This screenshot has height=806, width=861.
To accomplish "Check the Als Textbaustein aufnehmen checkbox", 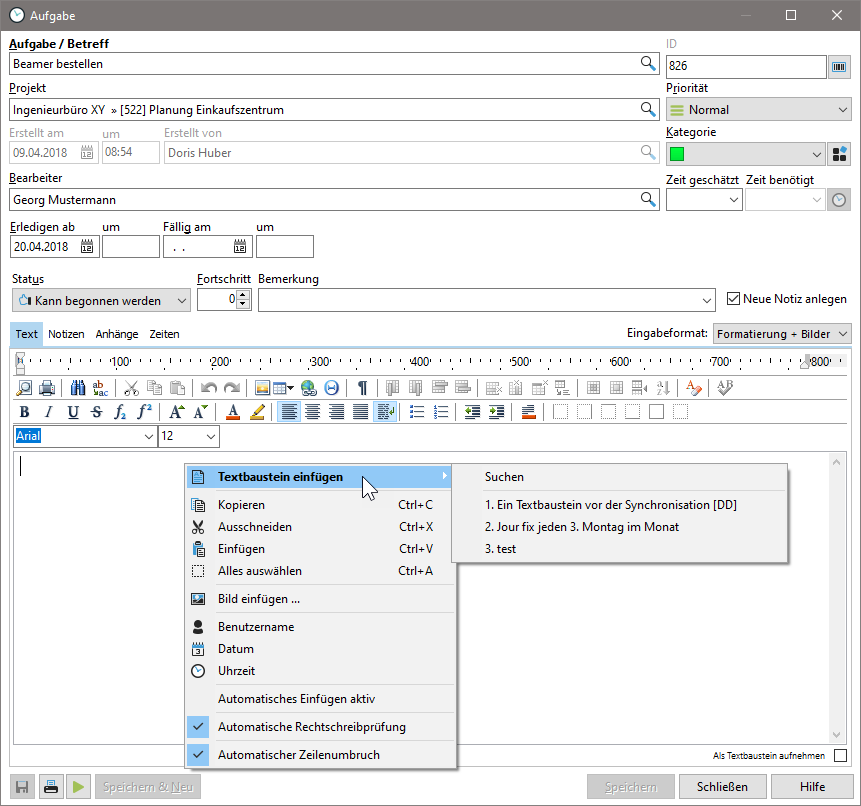I will coord(840,756).
